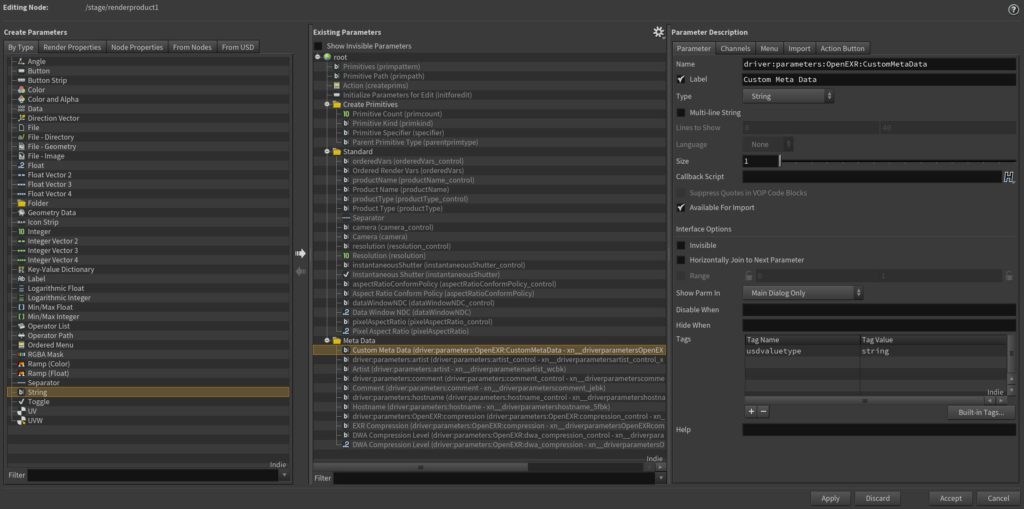This screenshot has width=1024, height=509.
Task: Select the Ramp (Color) parameter type
Action: tap(48, 363)
